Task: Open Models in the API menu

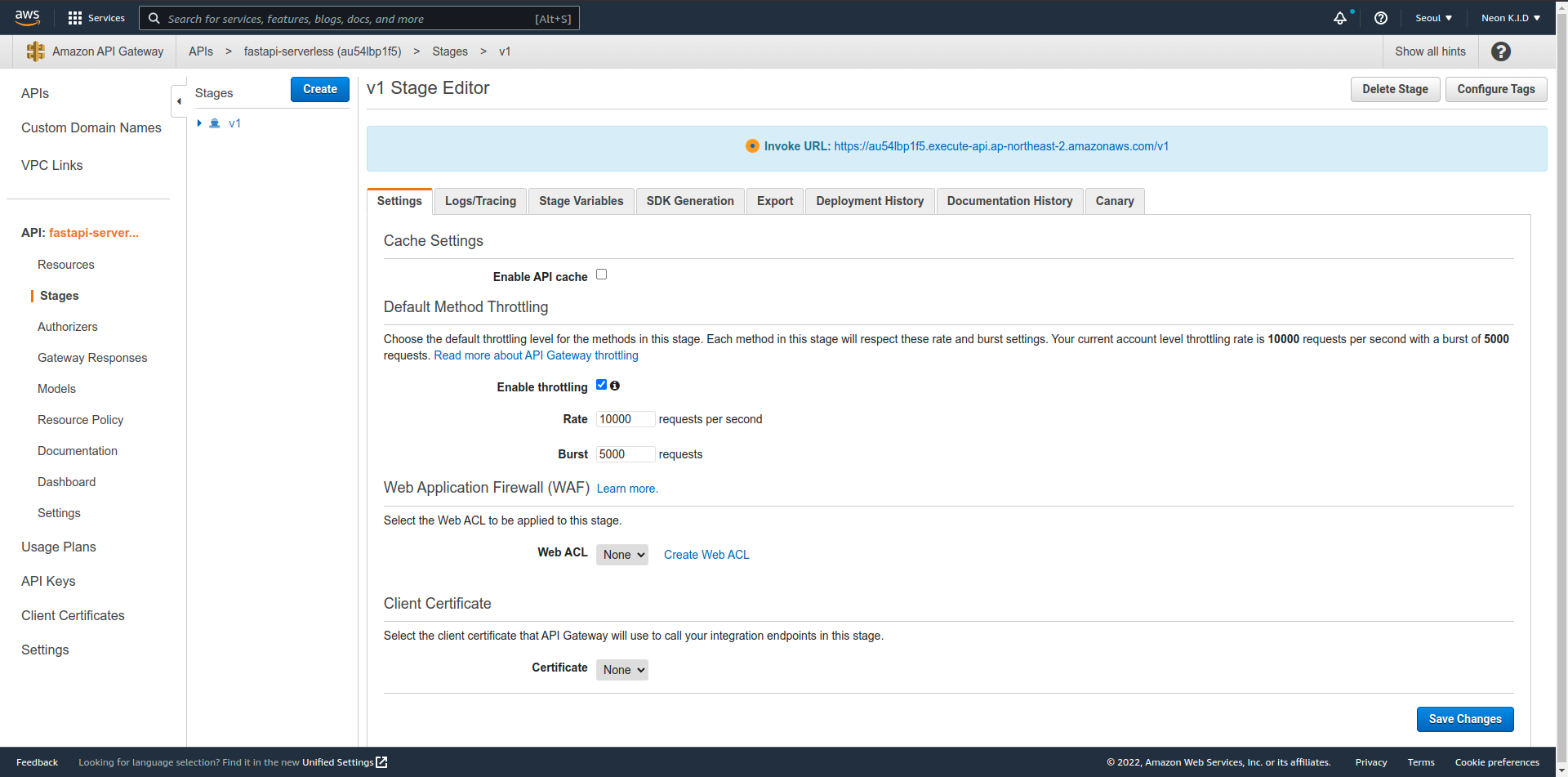Action: coord(56,389)
